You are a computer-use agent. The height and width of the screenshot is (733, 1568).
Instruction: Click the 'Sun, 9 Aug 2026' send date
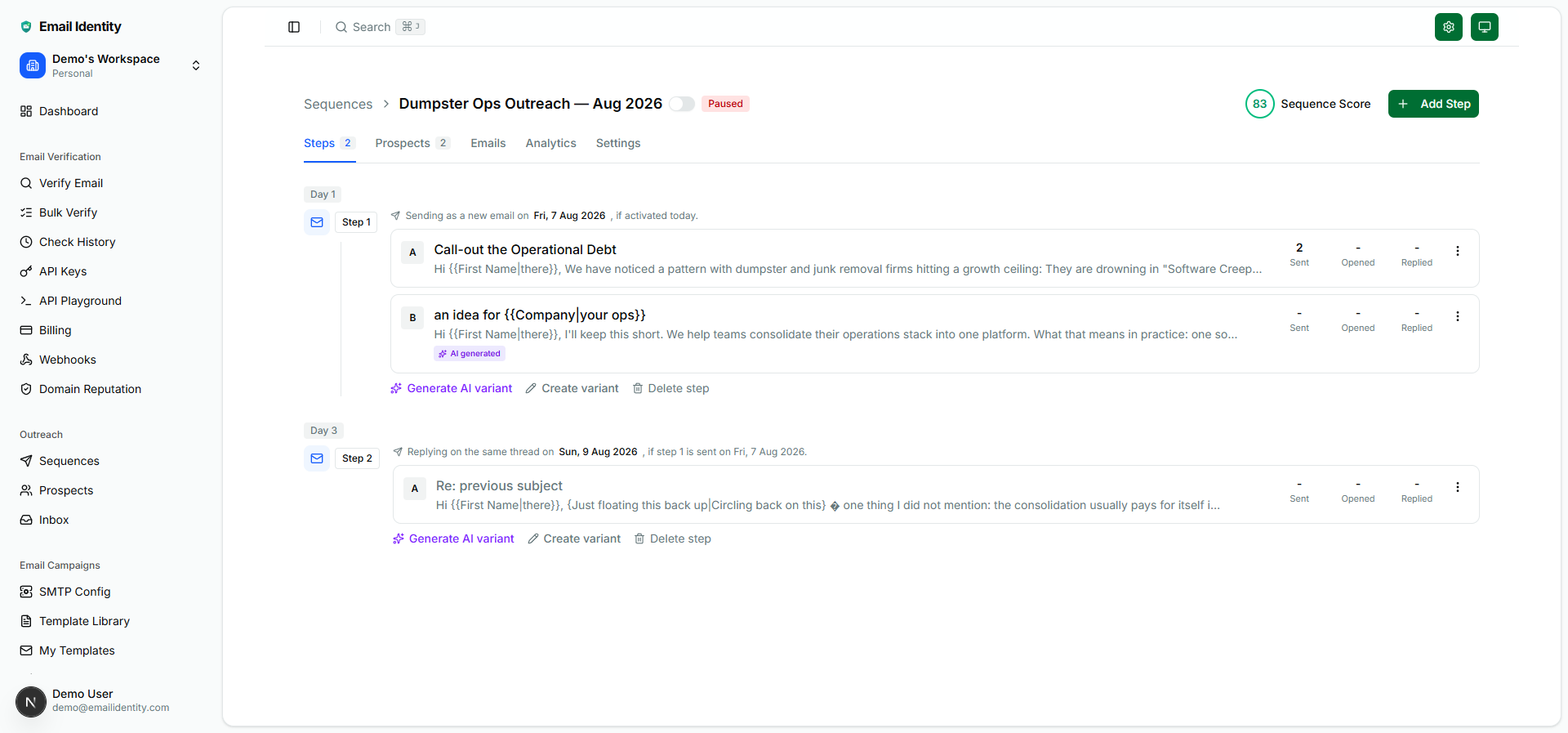(598, 452)
